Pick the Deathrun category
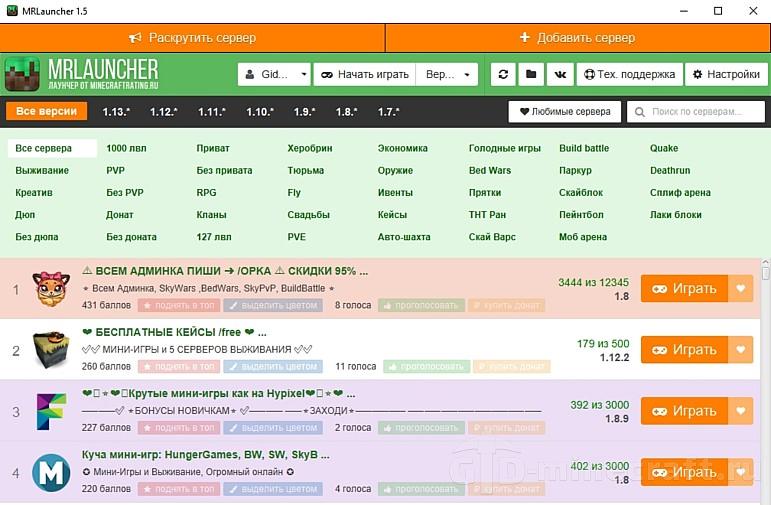This screenshot has height=505, width=771. pos(670,171)
